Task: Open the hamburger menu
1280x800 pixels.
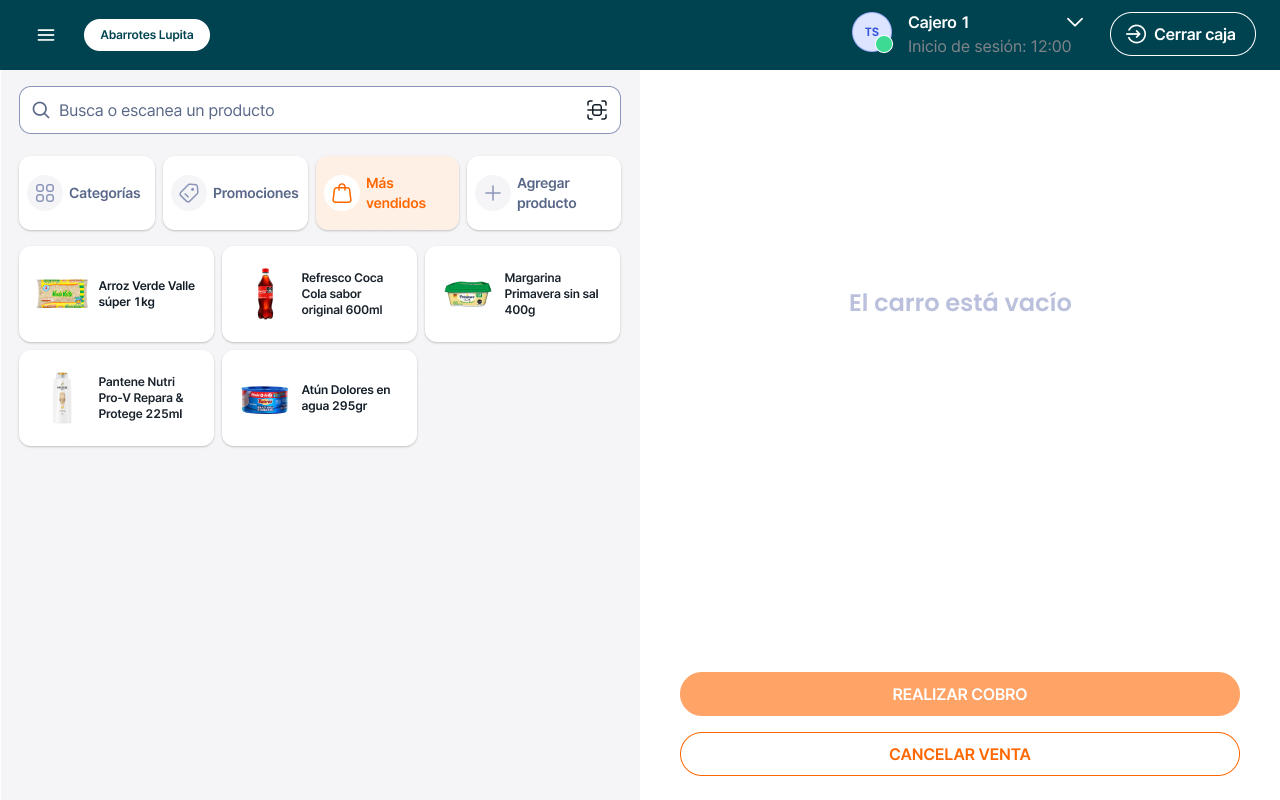Action: [46, 35]
